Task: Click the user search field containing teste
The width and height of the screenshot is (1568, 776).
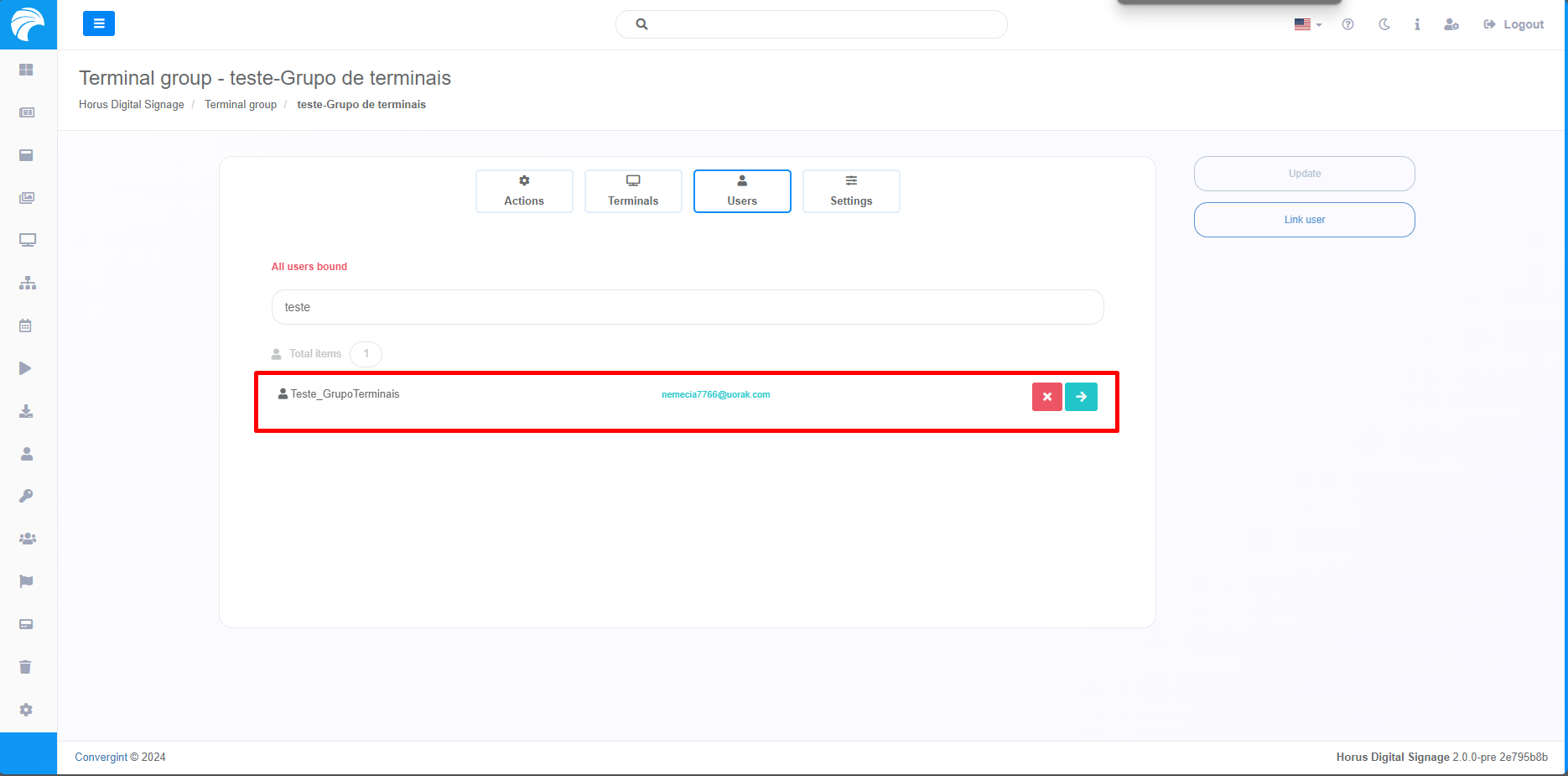Action: tap(688, 307)
